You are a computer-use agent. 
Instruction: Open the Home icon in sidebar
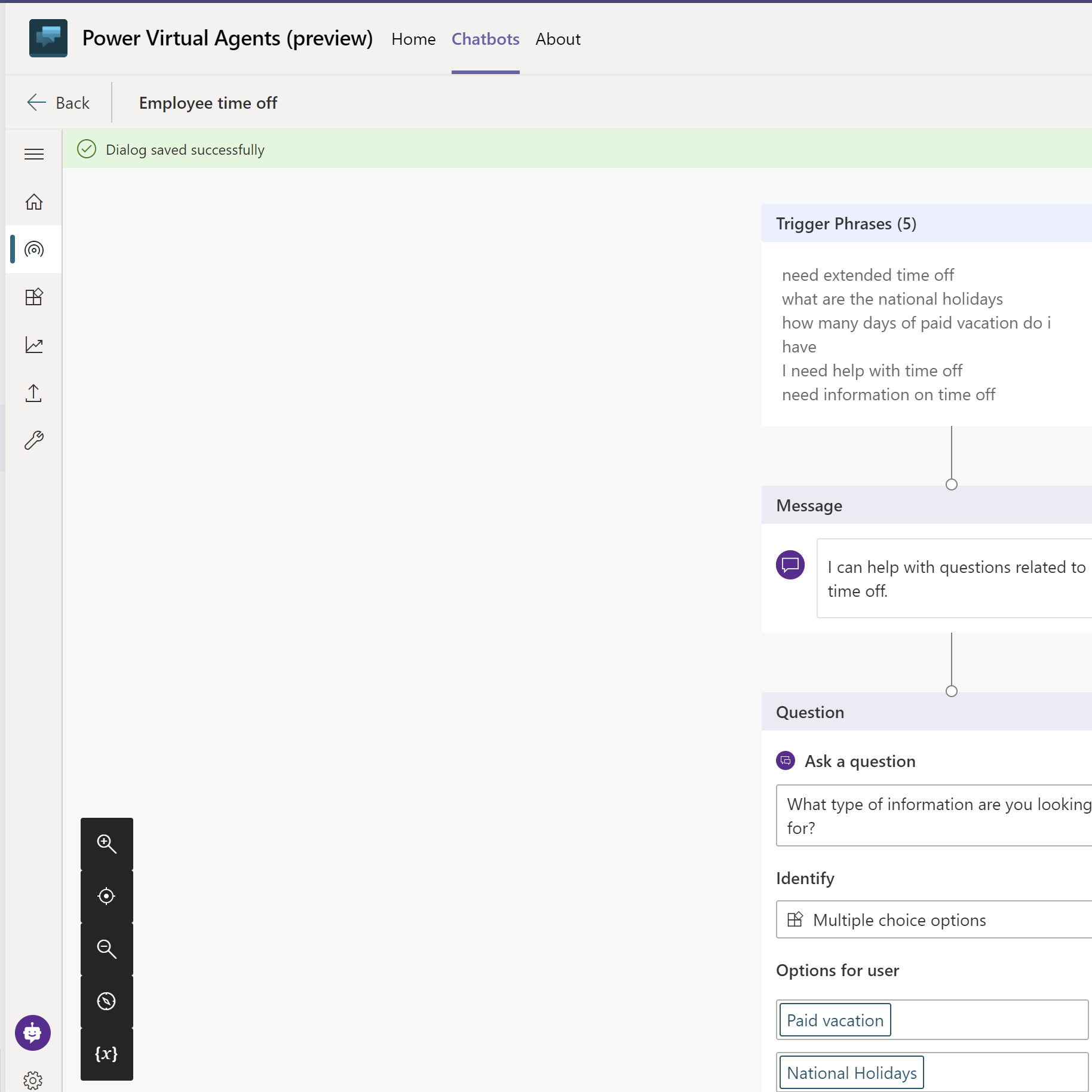point(34,202)
